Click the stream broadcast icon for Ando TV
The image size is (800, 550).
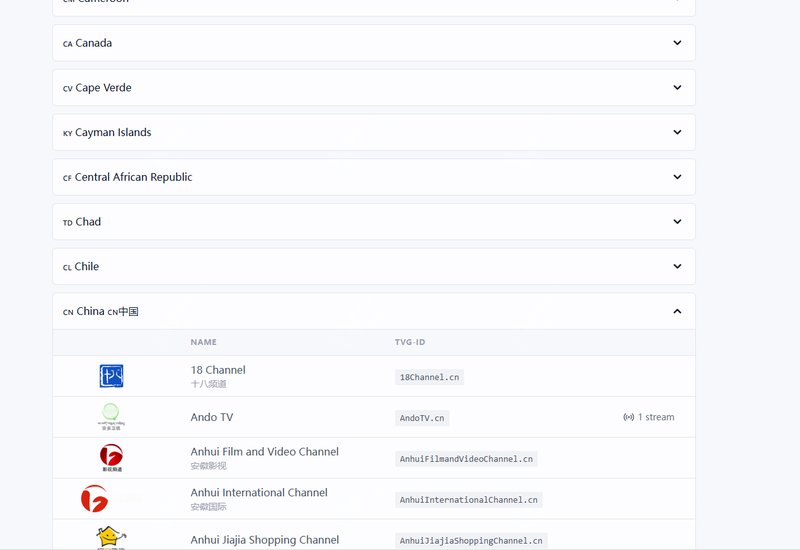click(x=628, y=417)
